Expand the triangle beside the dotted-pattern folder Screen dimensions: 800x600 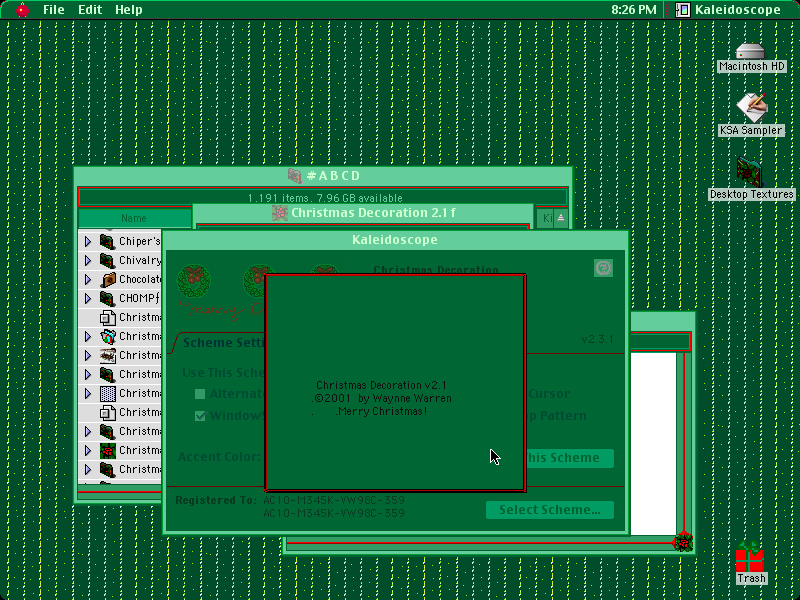pos(88,393)
